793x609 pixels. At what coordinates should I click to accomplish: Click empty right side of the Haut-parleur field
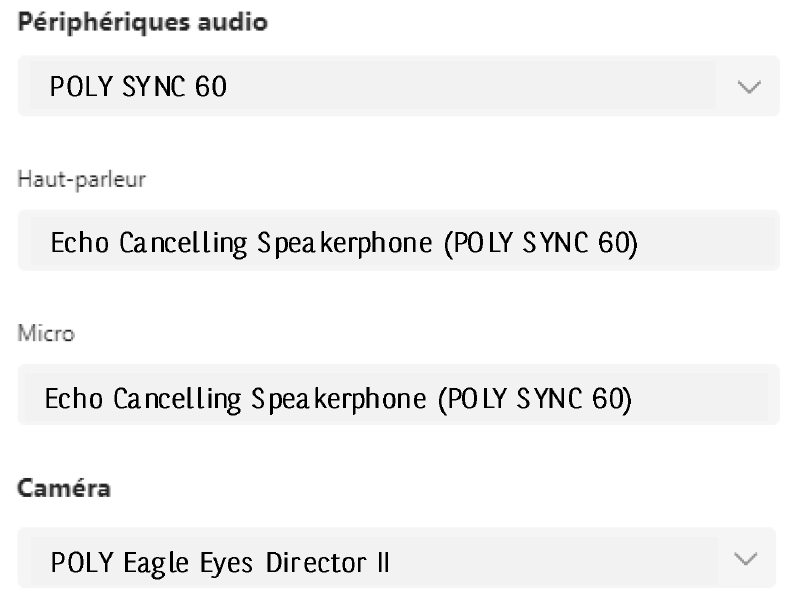coord(710,243)
